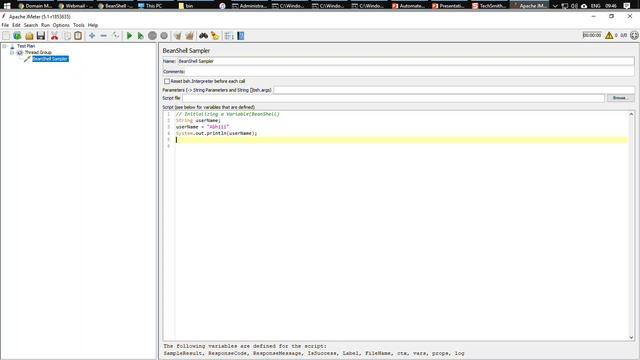Click the Toggle enabled icon in the toolbar
The image size is (640, 360).
[x=116, y=36]
